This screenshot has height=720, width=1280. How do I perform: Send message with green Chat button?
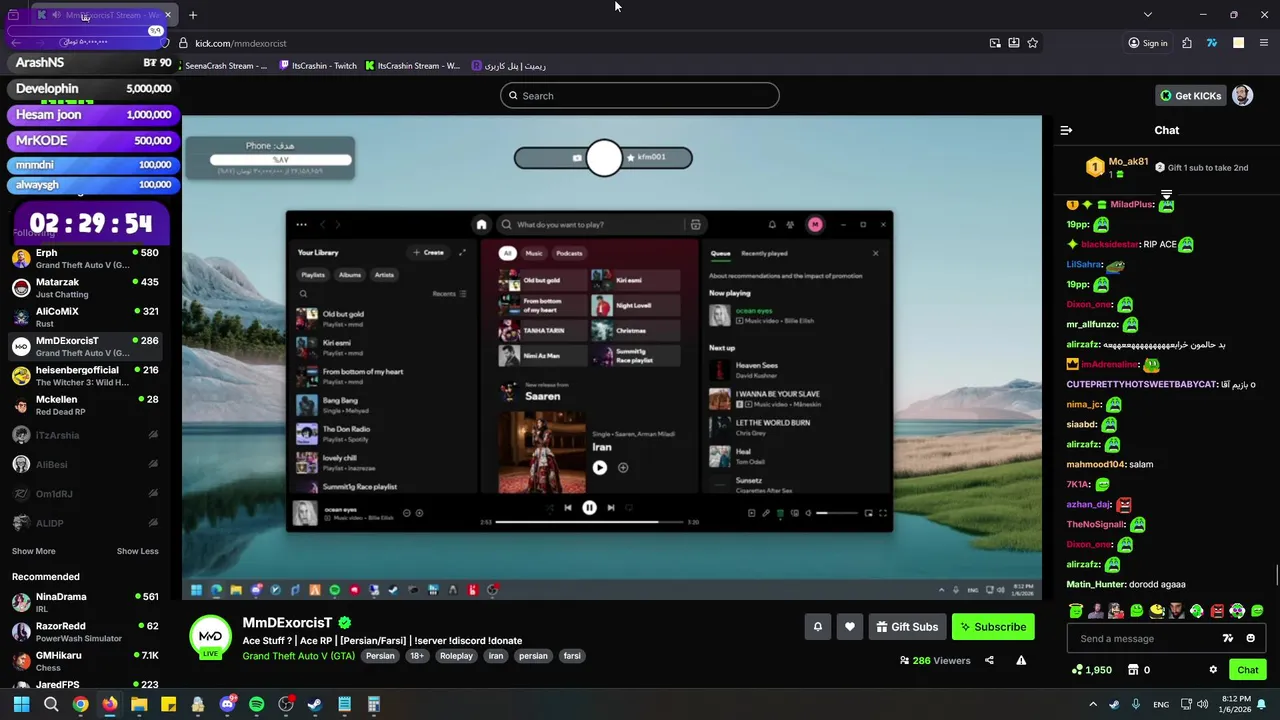coord(1248,670)
